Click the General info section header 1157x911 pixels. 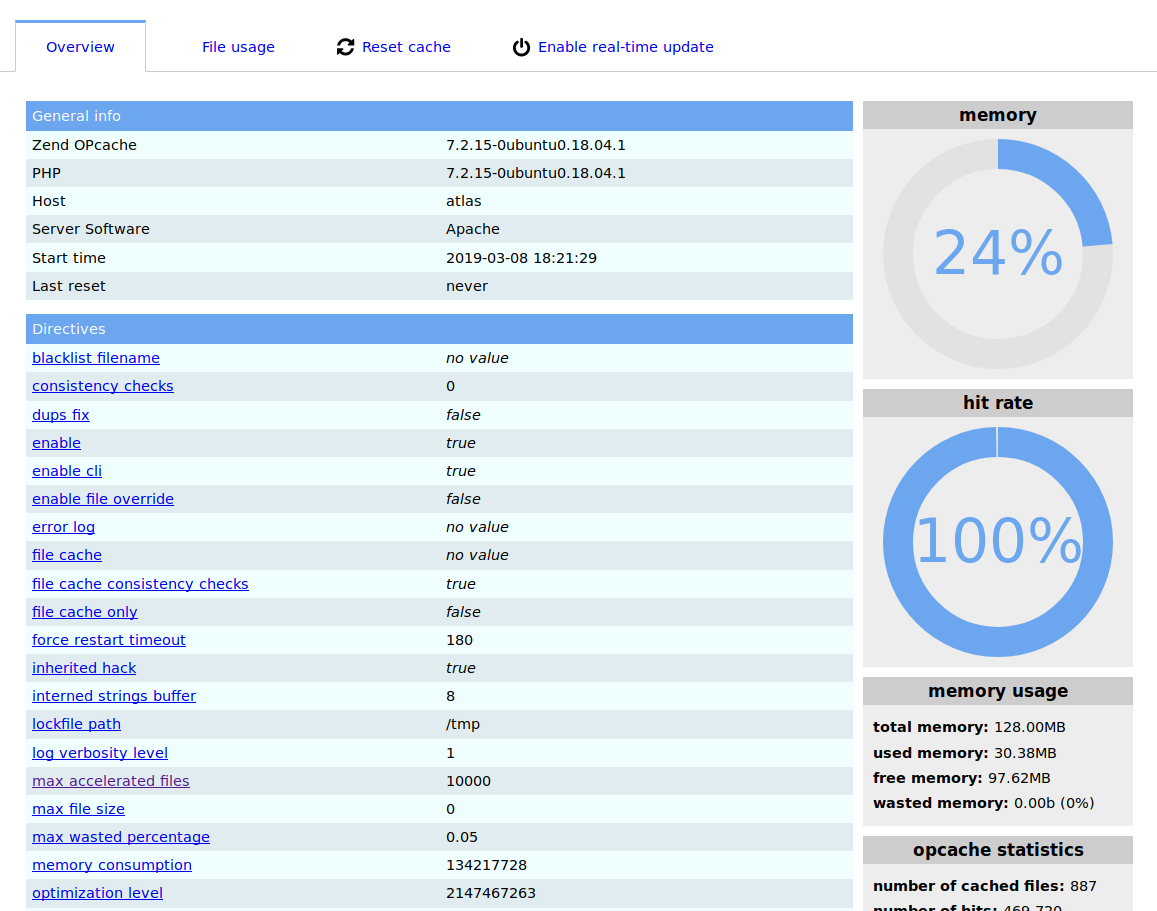click(x=439, y=116)
